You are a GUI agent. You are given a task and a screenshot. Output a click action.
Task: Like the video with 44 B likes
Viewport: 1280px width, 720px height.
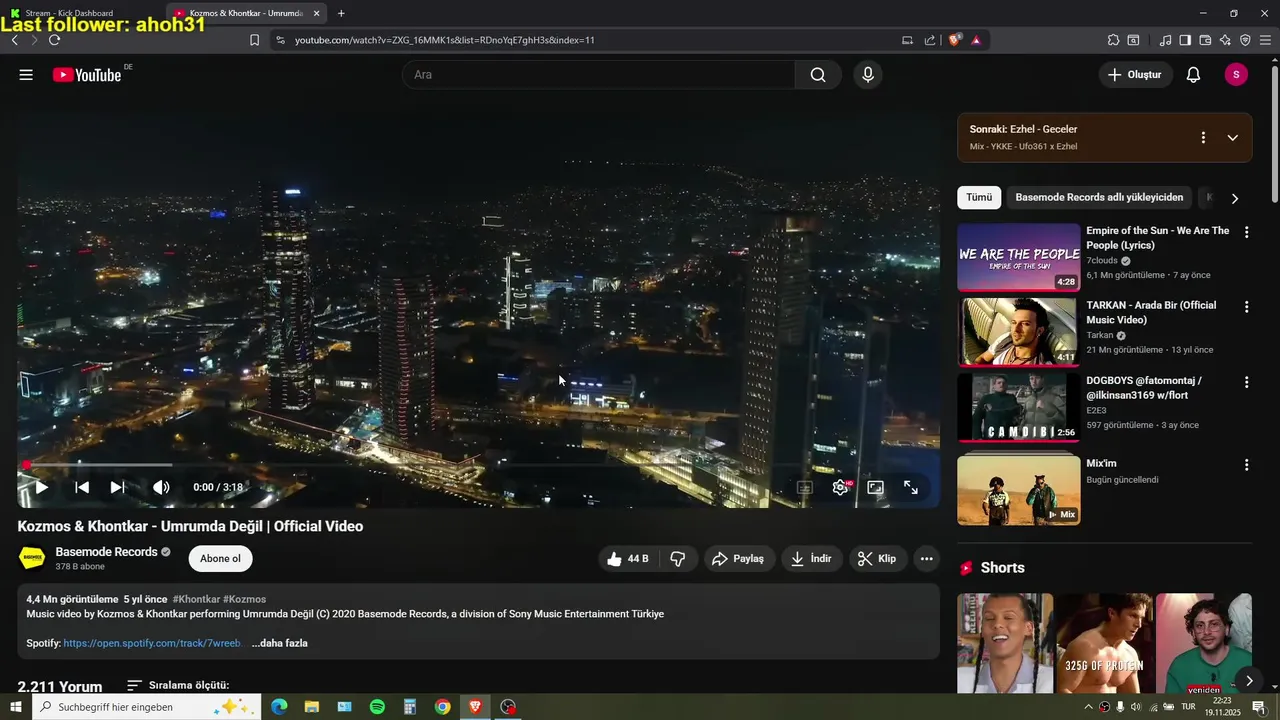click(628, 559)
